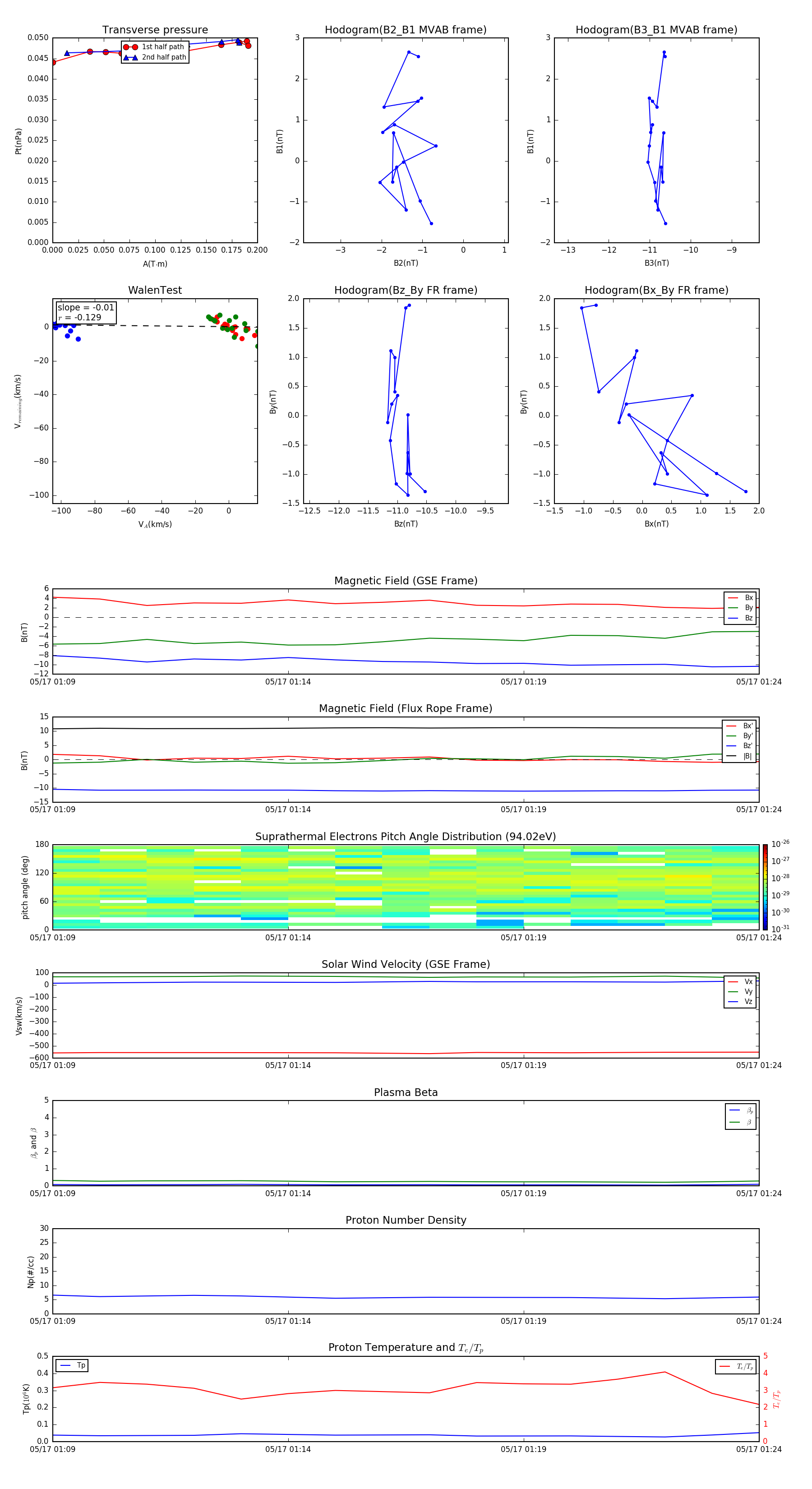This screenshot has height=1489, width=812.
Task: Click the 'Bz(nT)' x-axis label
Action: (406, 524)
